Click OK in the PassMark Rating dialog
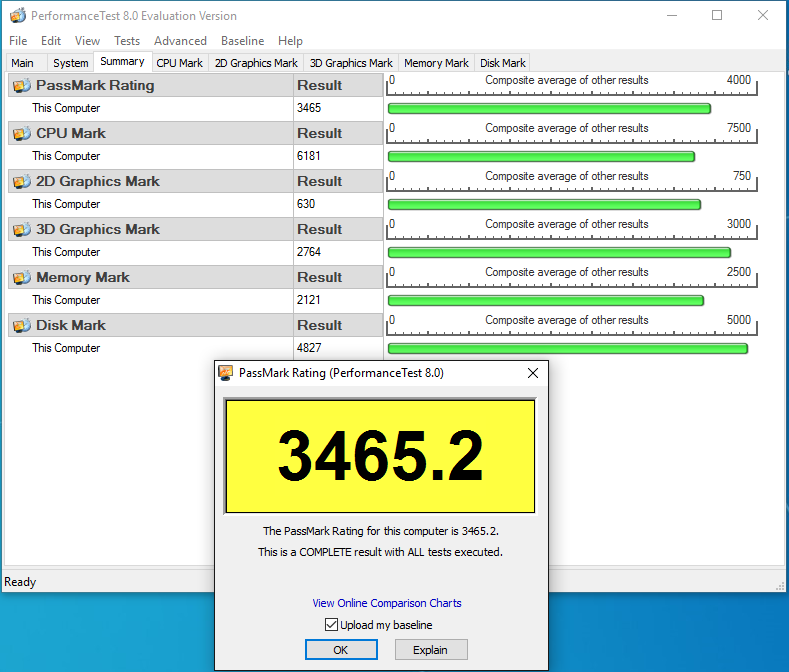789x672 pixels. (341, 650)
